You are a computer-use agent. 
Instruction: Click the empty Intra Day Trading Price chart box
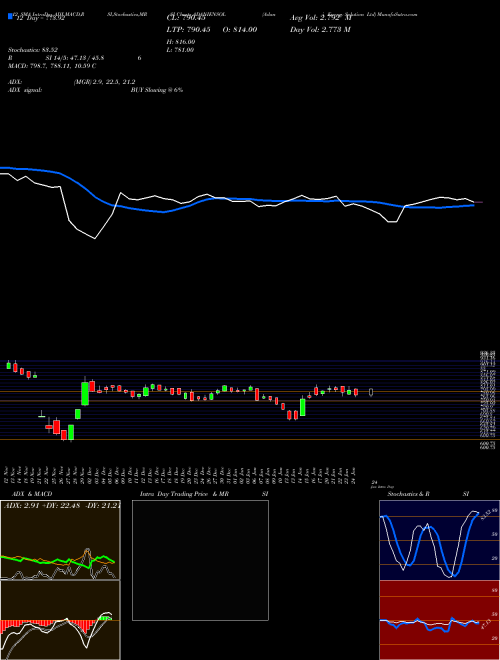[x=200, y=560]
